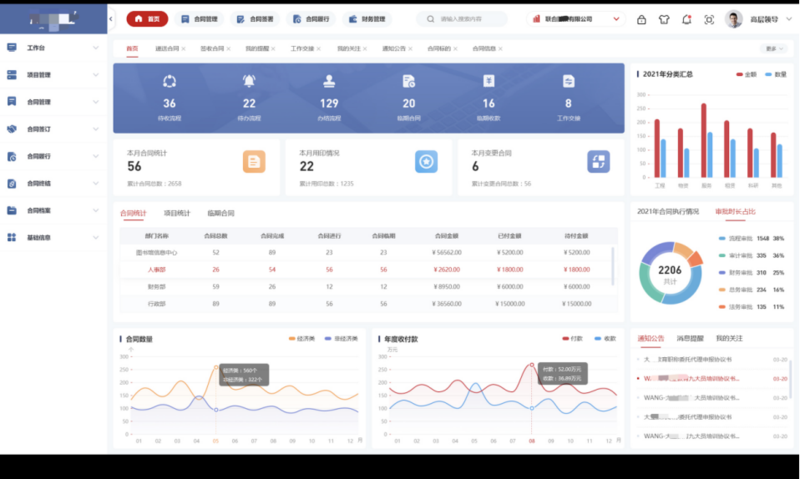Click the stamp icon above 129

(x=329, y=82)
